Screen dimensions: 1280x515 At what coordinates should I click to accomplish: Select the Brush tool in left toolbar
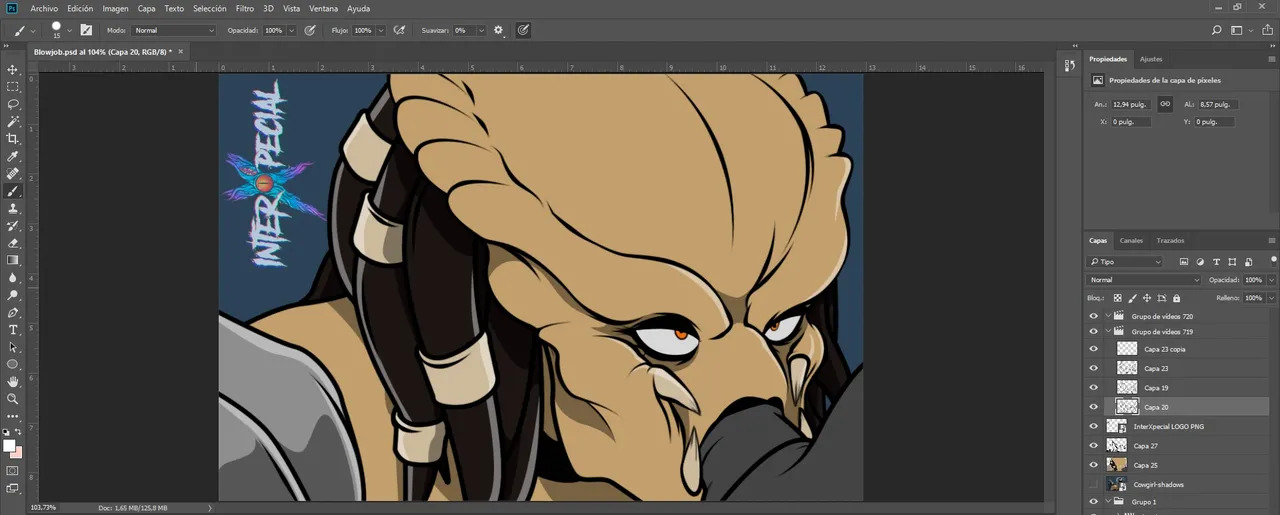(13, 191)
